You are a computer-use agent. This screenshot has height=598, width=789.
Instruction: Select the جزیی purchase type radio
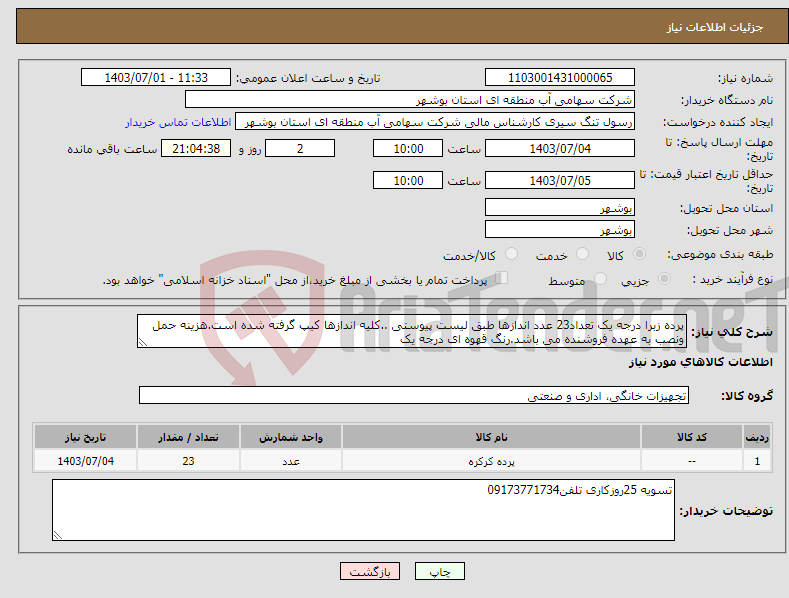(x=664, y=279)
